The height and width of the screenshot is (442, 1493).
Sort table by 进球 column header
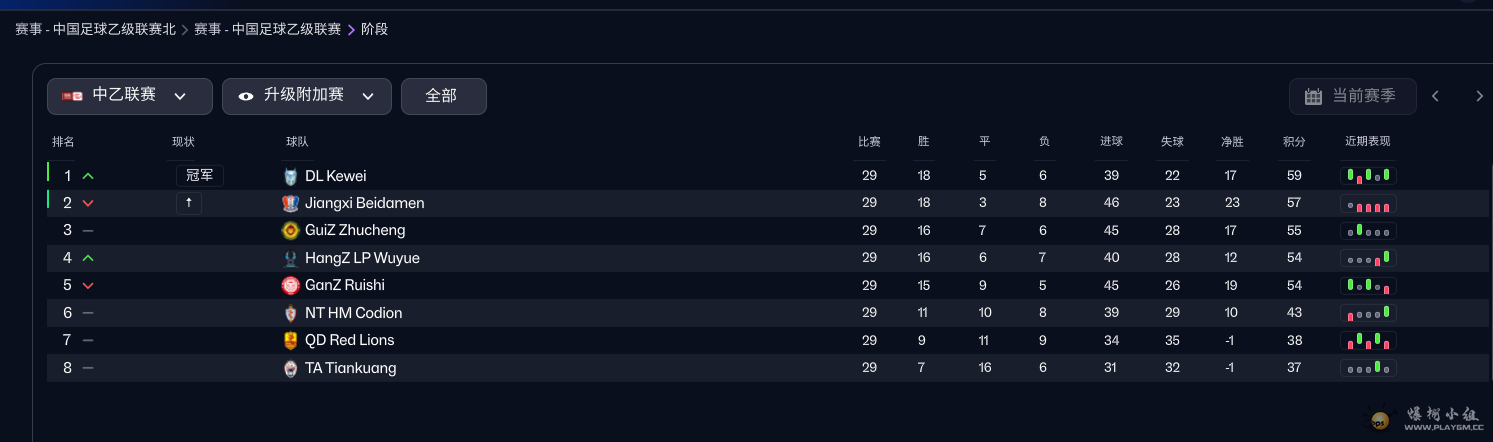tap(1111, 142)
